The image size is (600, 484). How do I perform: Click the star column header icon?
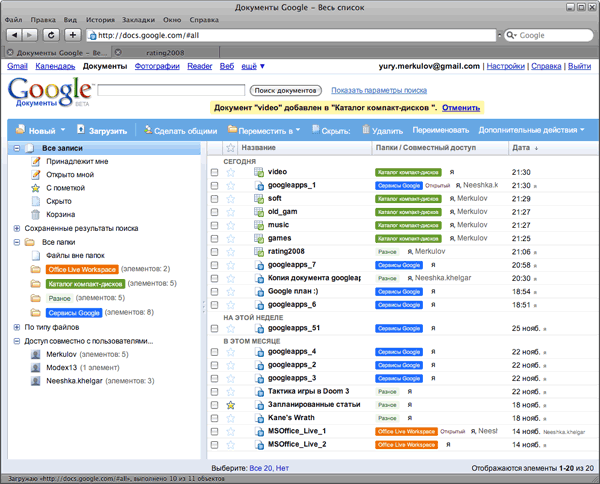pos(230,147)
